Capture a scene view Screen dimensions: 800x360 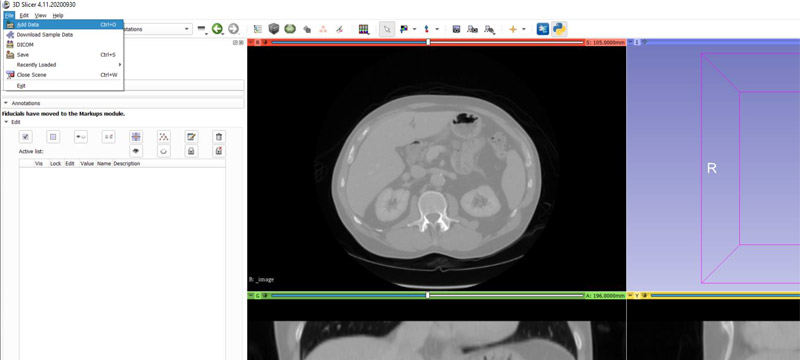[x=472, y=29]
